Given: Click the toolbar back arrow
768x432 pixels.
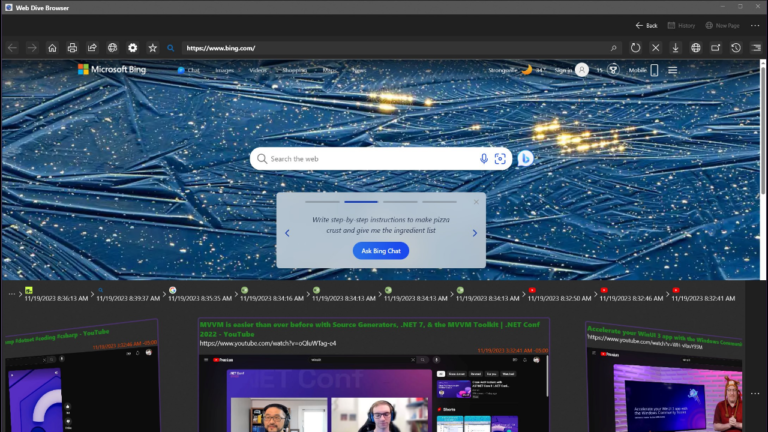Looking at the screenshot, I should pos(12,48).
